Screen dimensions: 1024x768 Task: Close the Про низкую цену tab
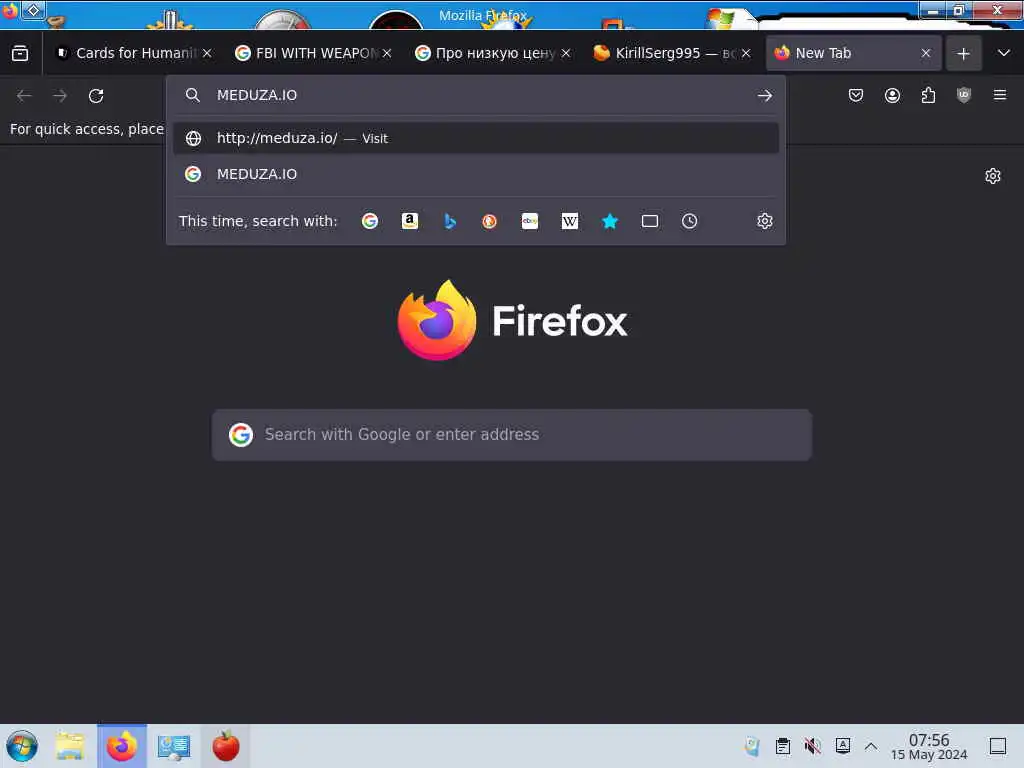[x=566, y=54]
